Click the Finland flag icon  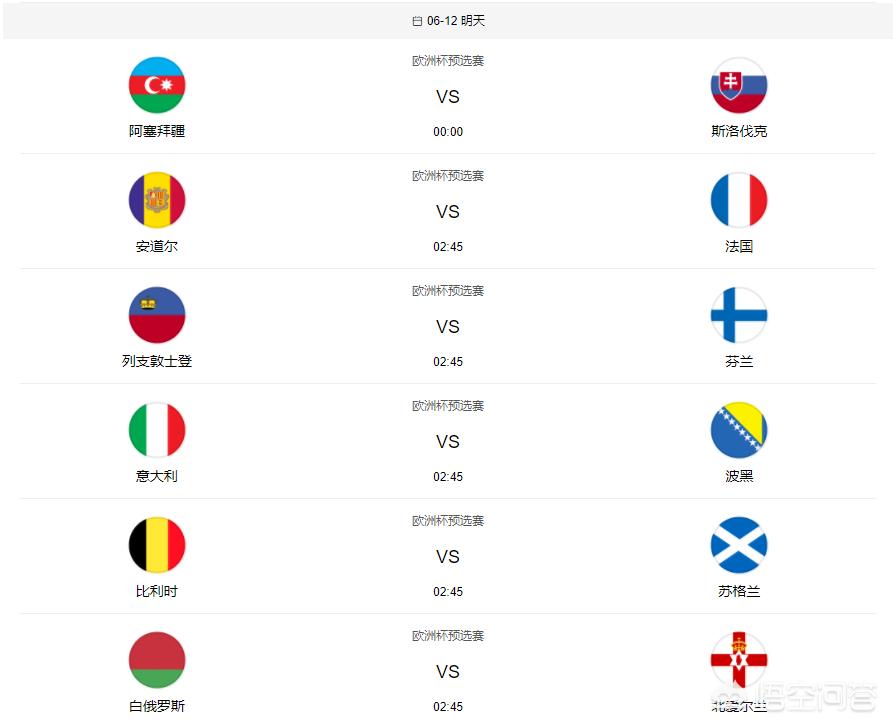pos(739,315)
